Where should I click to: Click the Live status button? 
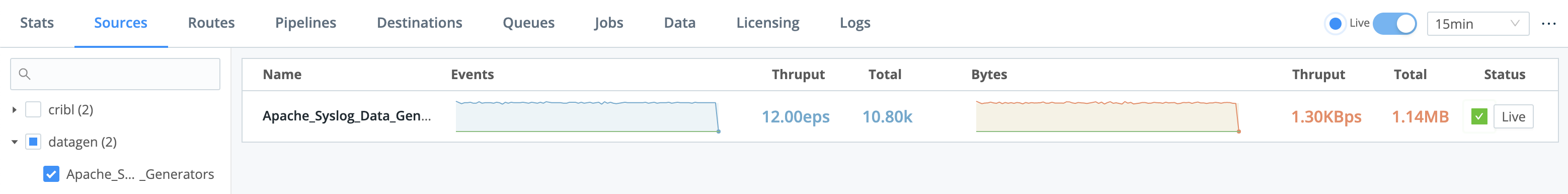click(x=1513, y=116)
